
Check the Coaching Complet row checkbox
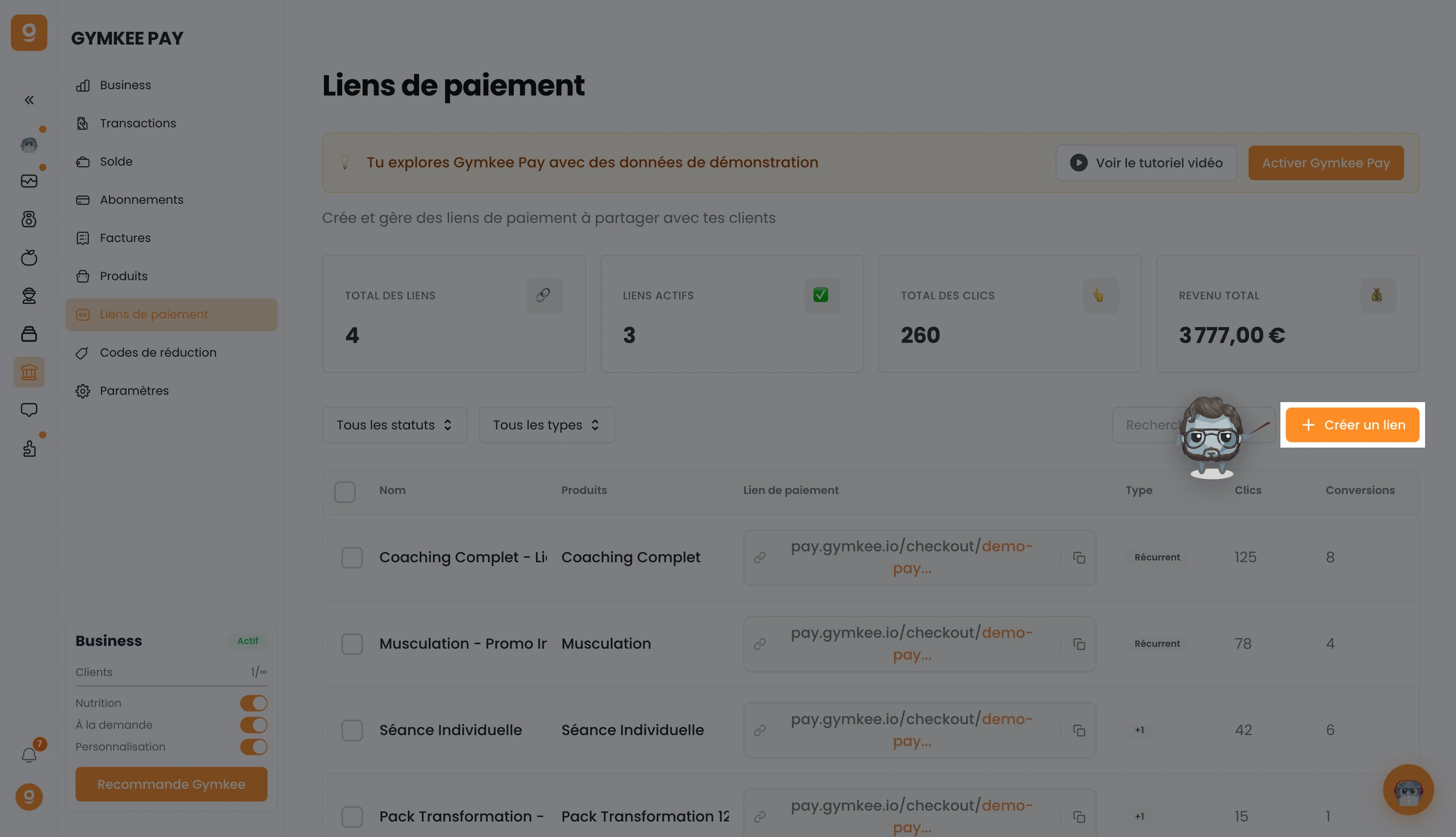click(x=352, y=557)
